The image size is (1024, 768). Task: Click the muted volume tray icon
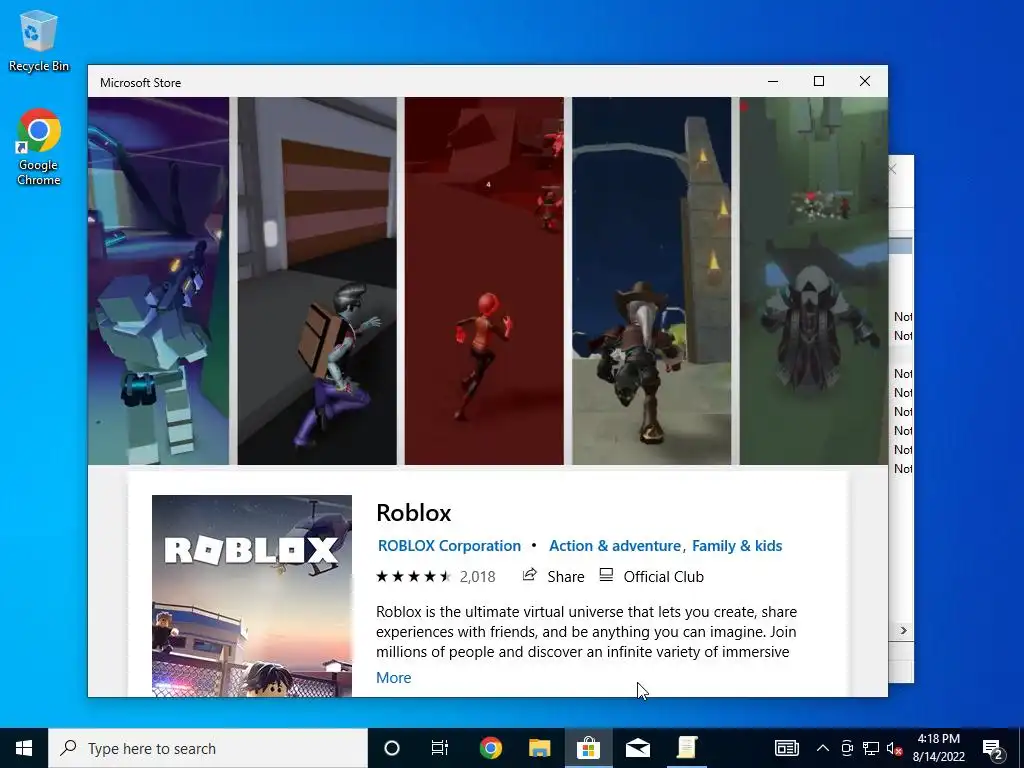894,748
